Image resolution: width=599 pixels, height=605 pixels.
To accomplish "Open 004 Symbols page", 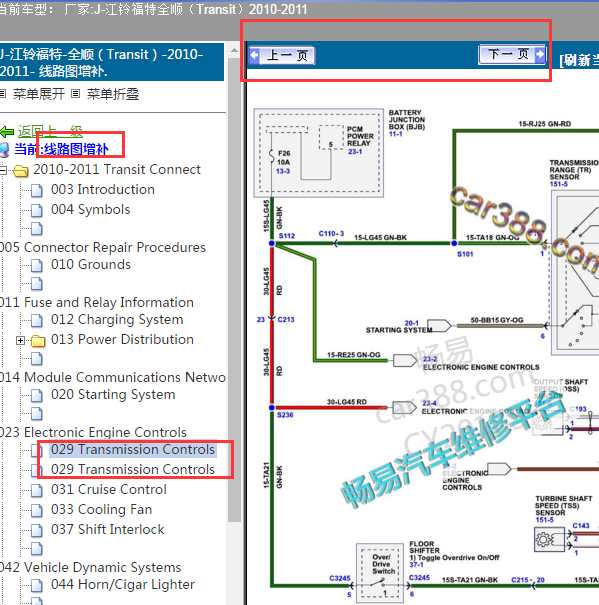I will coord(90,210).
